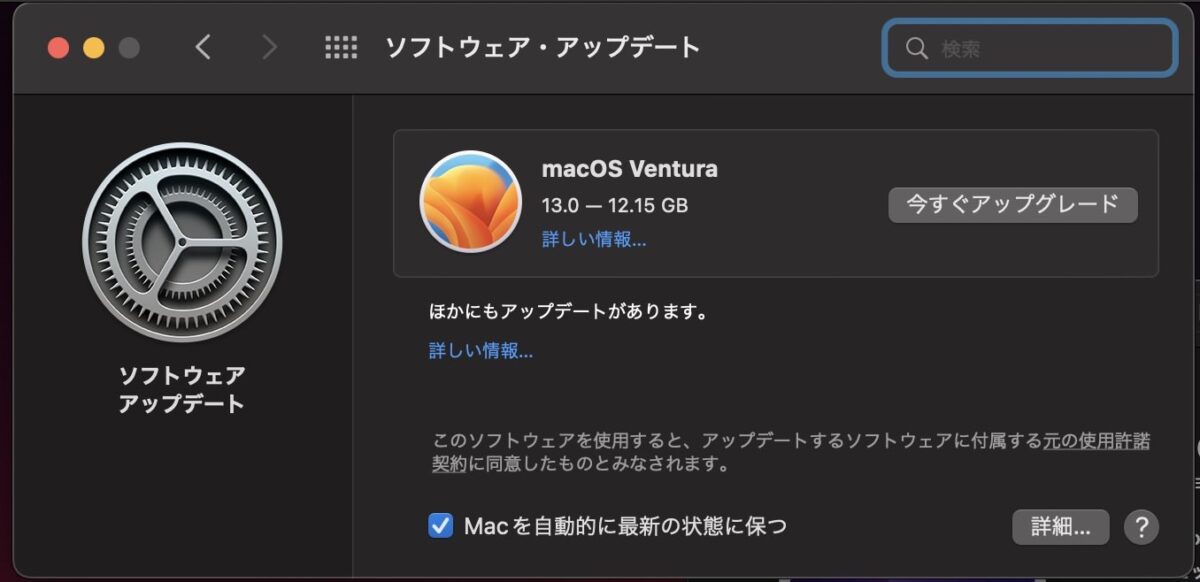Show all preferences via grid icon
Image resolution: width=1200 pixels, height=582 pixels.
tap(341, 47)
